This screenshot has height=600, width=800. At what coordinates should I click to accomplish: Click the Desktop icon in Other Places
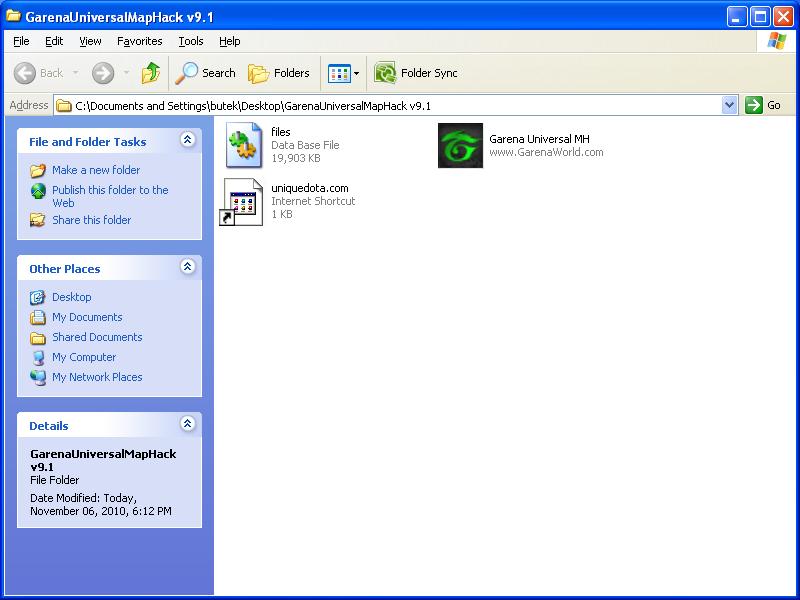(38, 297)
